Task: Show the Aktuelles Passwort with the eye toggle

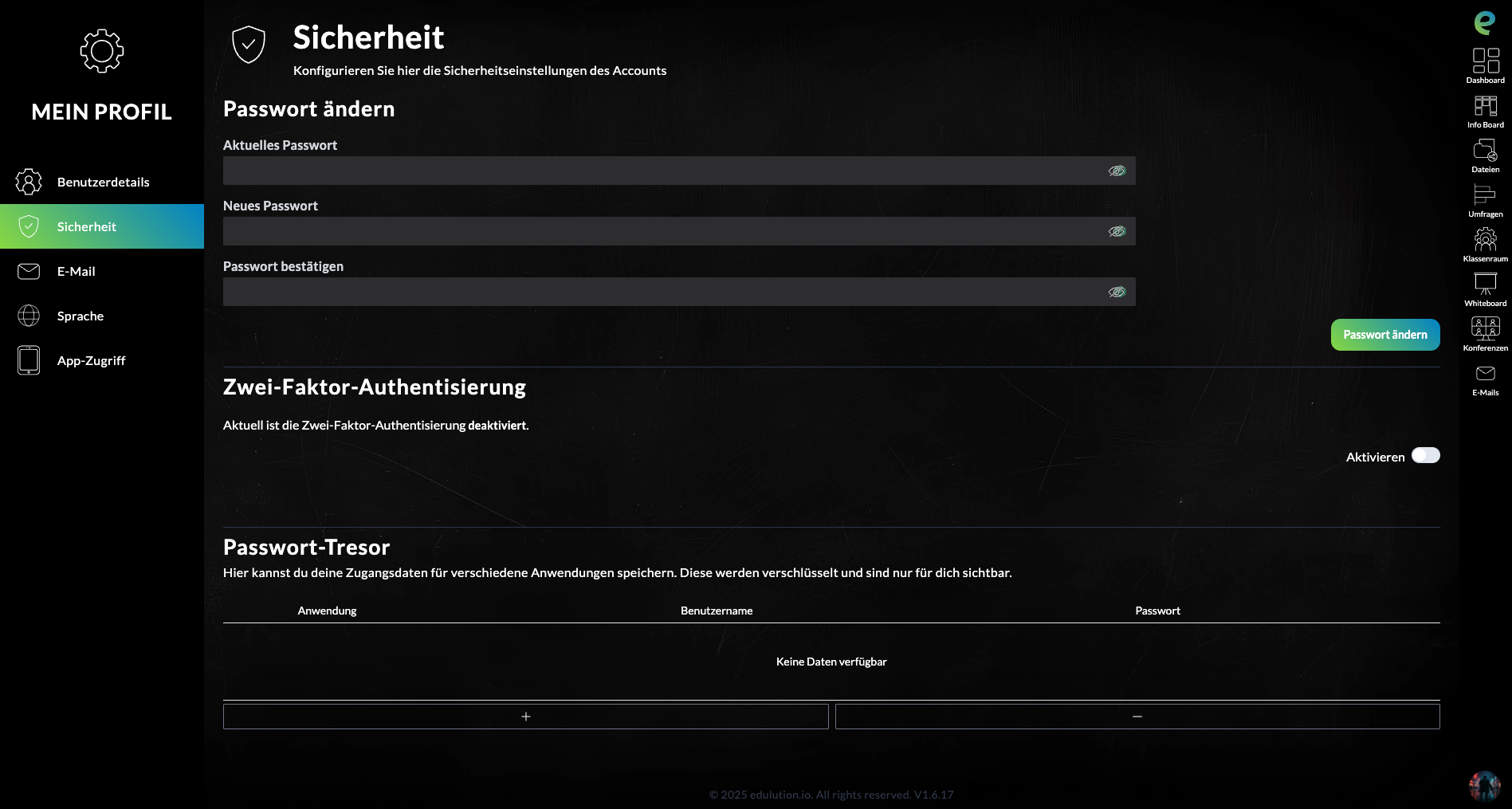Action: pos(1117,170)
